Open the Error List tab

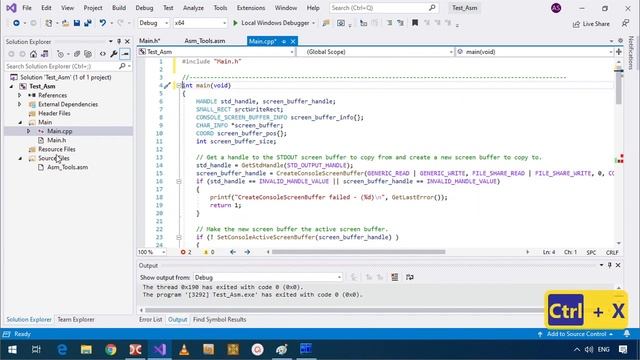point(151,320)
